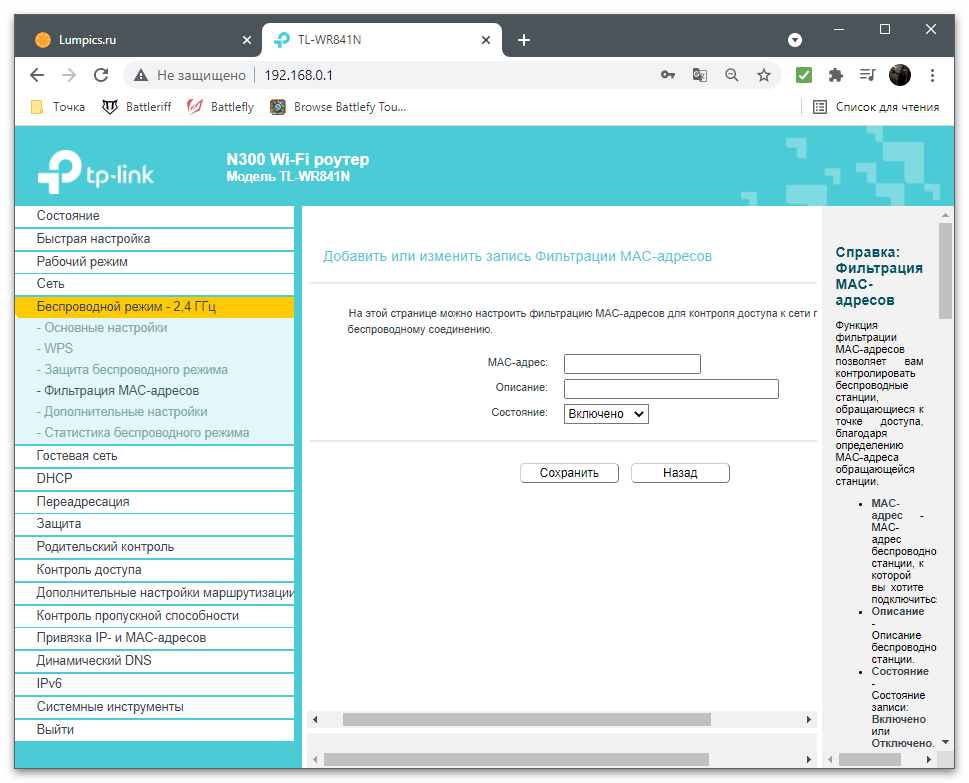Screen dimensions: 969x783
Task: Open the Состояние menu item
Action: [x=154, y=216]
